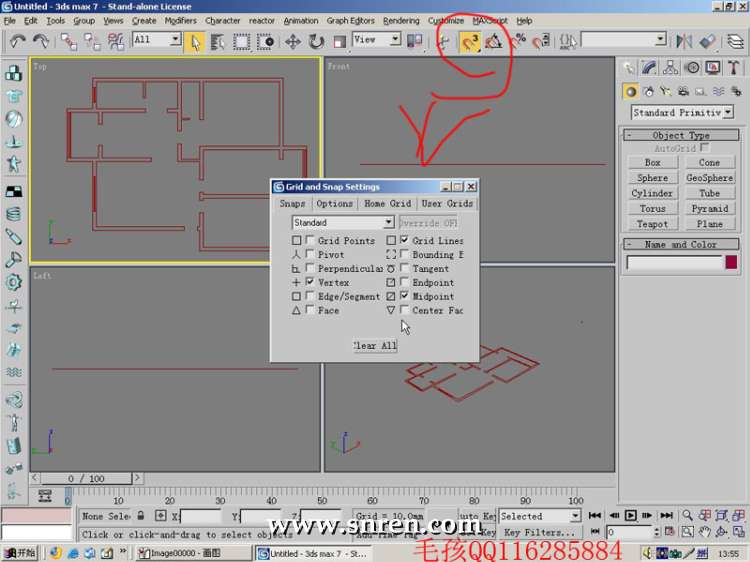Enable the Grid Points snap checkbox

[310, 240]
